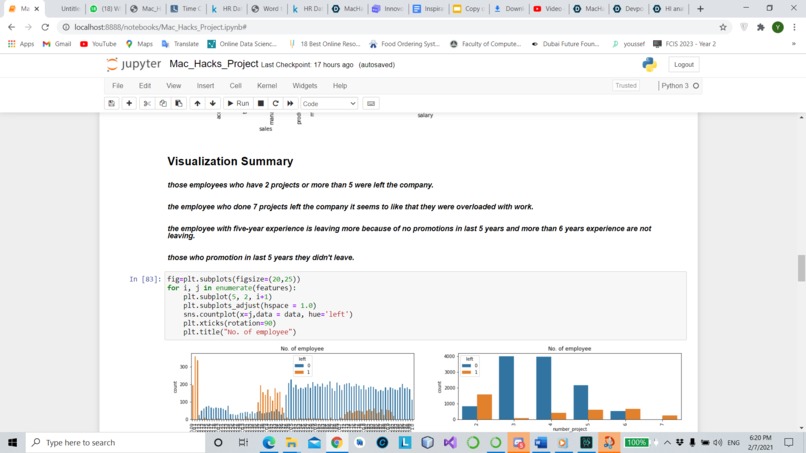
Task: Go back in browser history
Action: coord(11,27)
